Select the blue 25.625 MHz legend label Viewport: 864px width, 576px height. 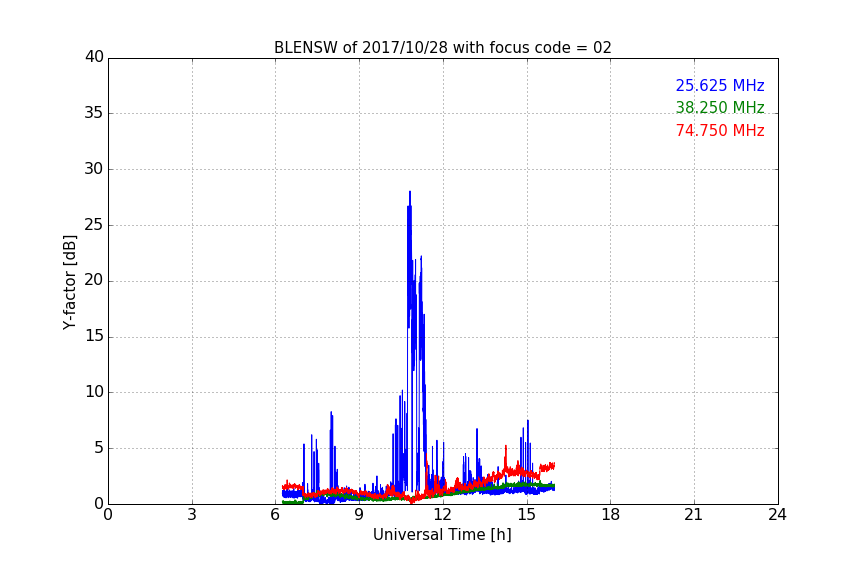coord(720,85)
